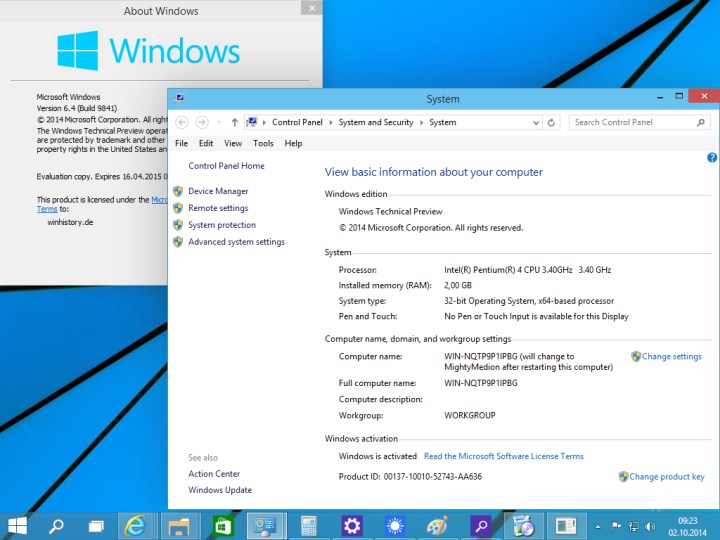Click the computer icon in address bar
This screenshot has width=720, height=540.
(x=252, y=122)
